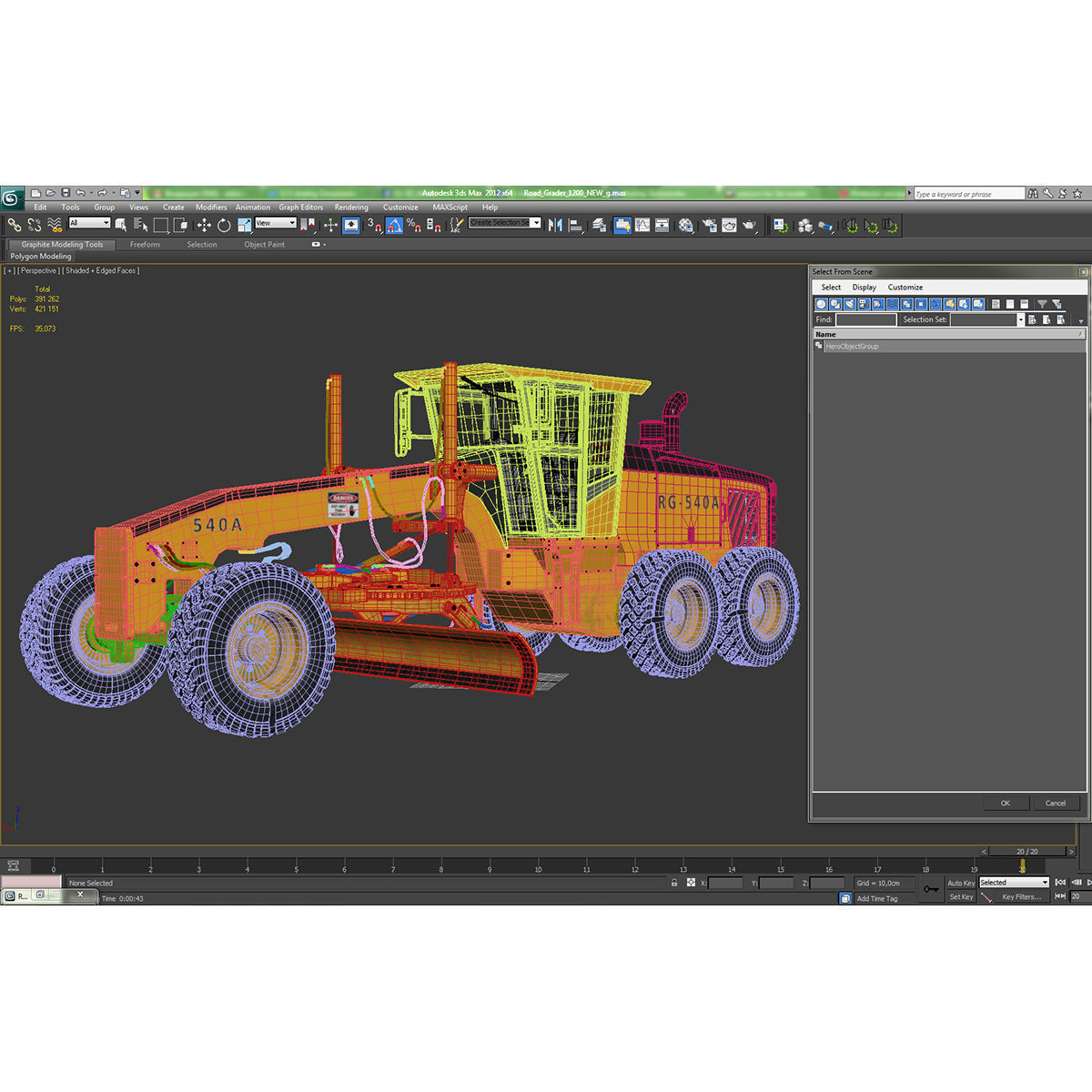Open the selection filter 'All' dropdown
Screen dimensions: 1092x1092
pyautogui.click(x=89, y=223)
